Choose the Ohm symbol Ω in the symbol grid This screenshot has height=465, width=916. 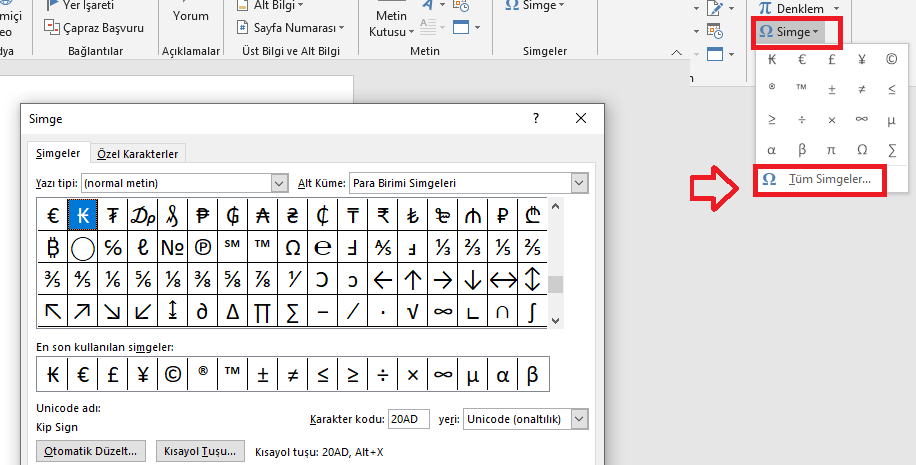(293, 247)
